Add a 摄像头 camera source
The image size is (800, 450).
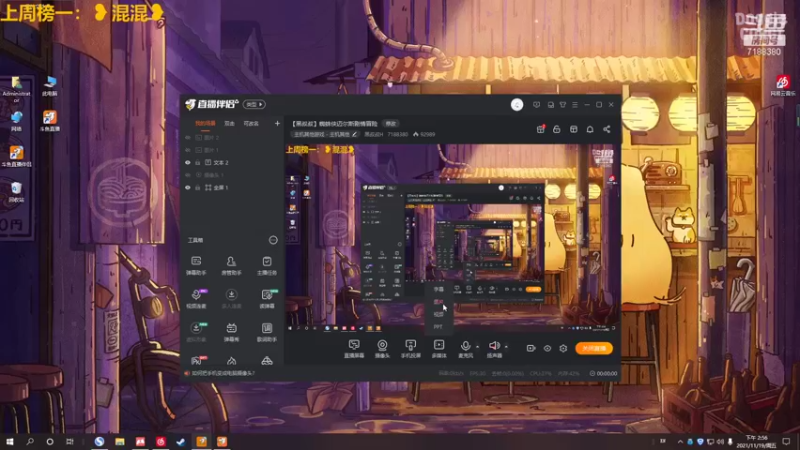382,349
